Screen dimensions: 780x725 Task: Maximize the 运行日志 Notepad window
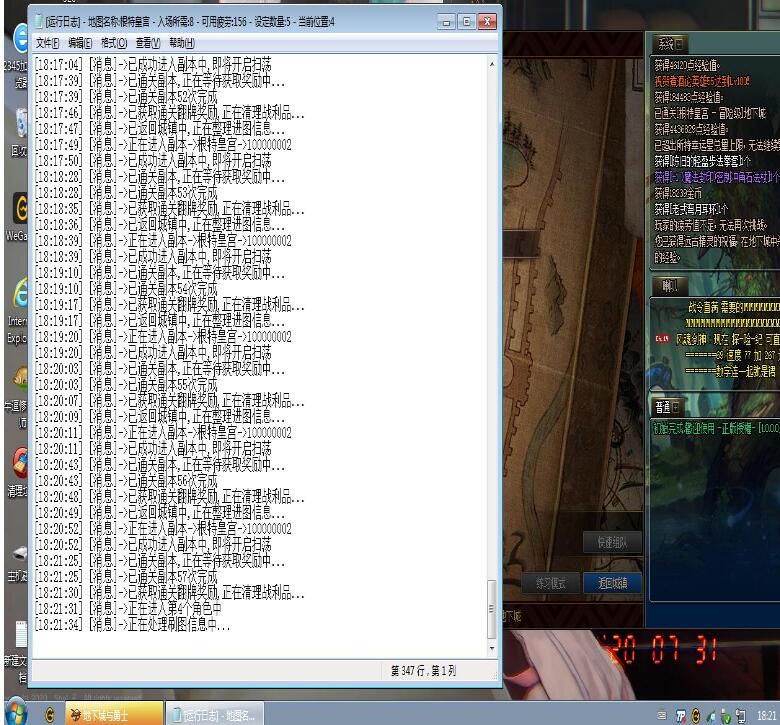466,22
